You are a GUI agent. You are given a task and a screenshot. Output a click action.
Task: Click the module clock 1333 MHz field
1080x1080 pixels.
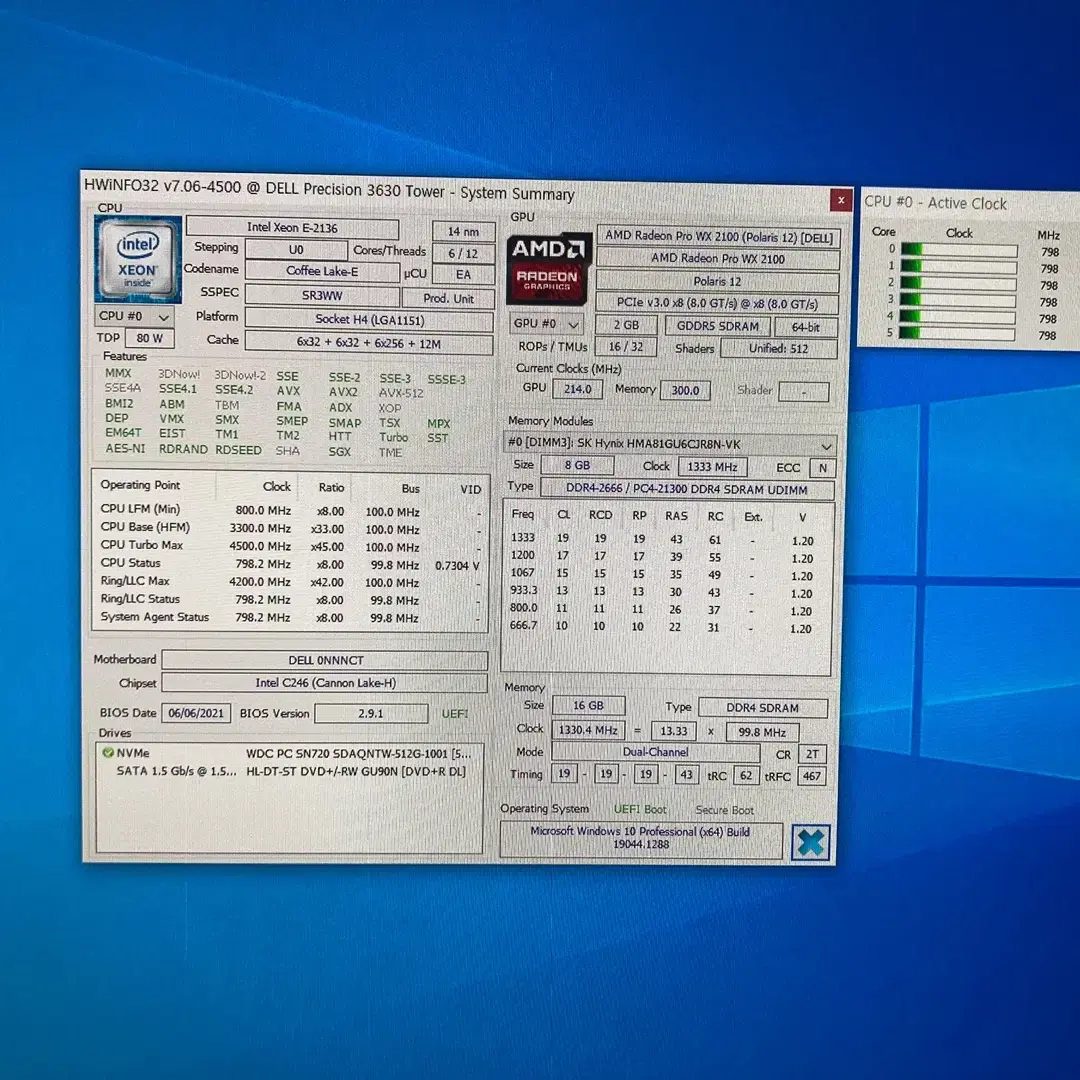(712, 466)
